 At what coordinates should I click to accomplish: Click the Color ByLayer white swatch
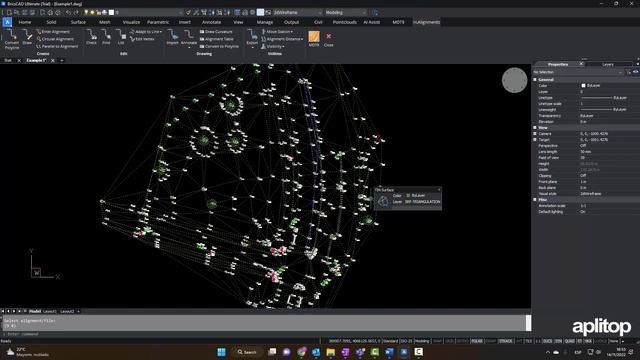point(583,85)
